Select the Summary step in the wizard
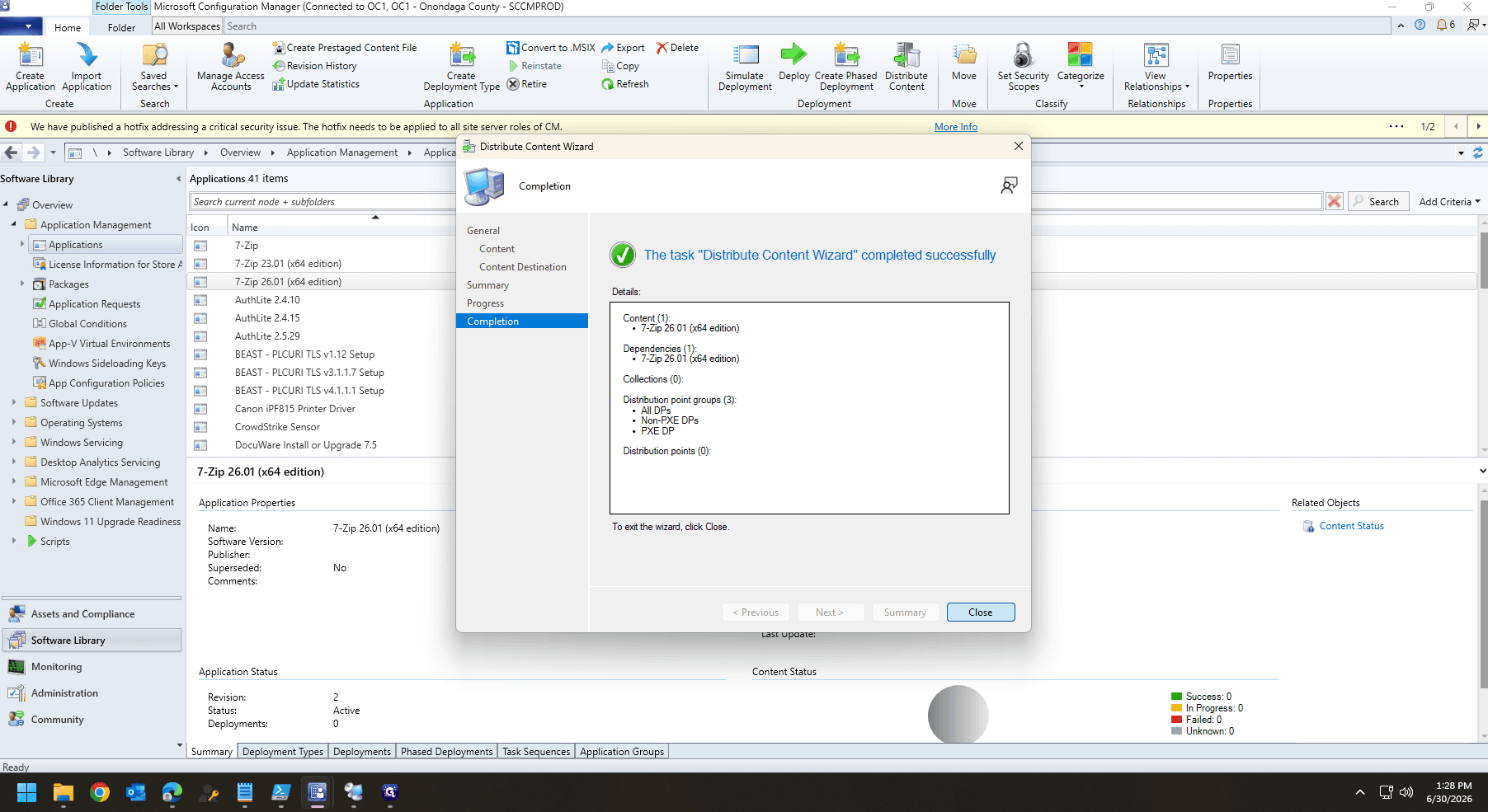Screen dimensions: 1488x812 tap(487, 285)
